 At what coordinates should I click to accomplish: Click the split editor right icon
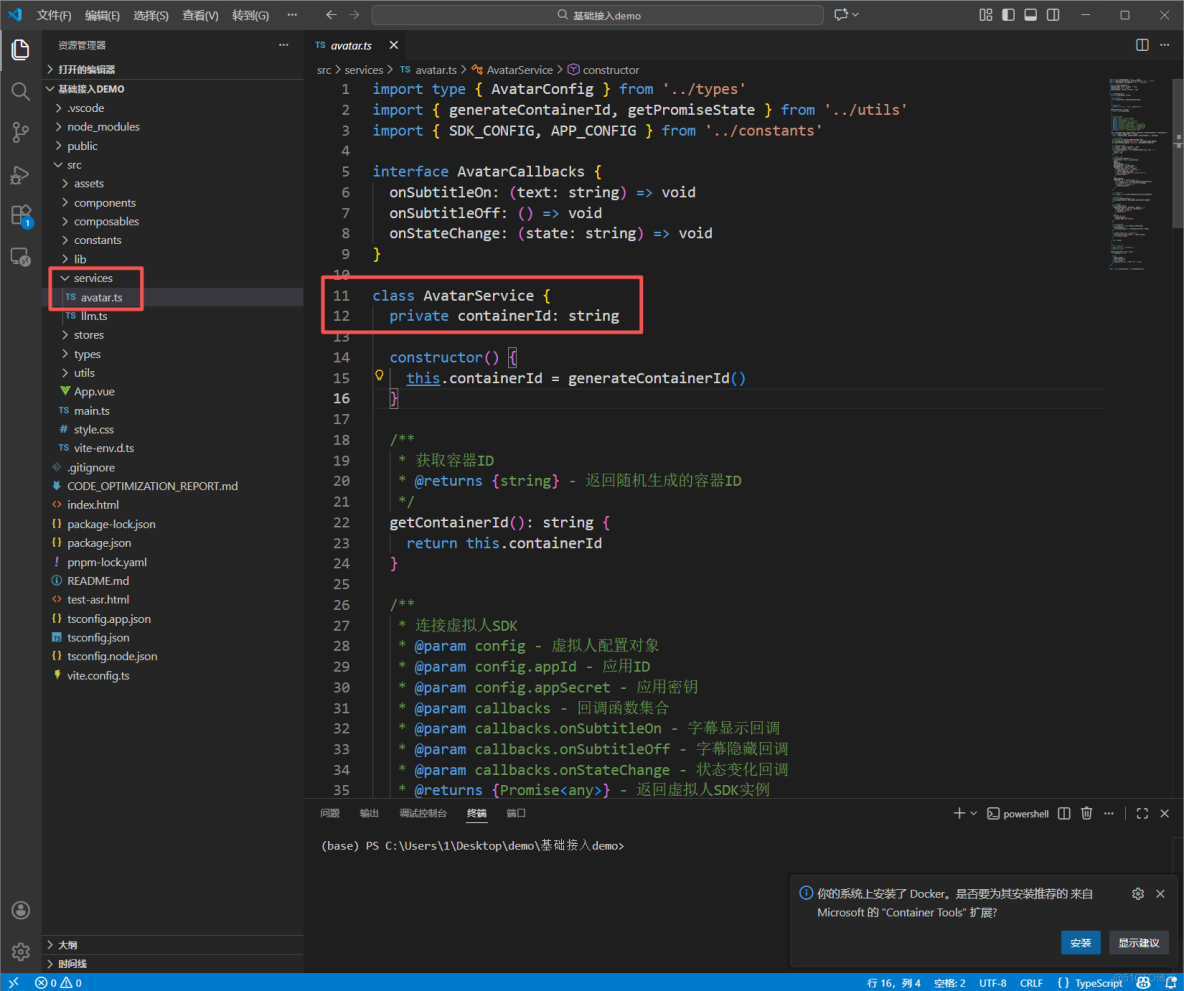(1142, 45)
